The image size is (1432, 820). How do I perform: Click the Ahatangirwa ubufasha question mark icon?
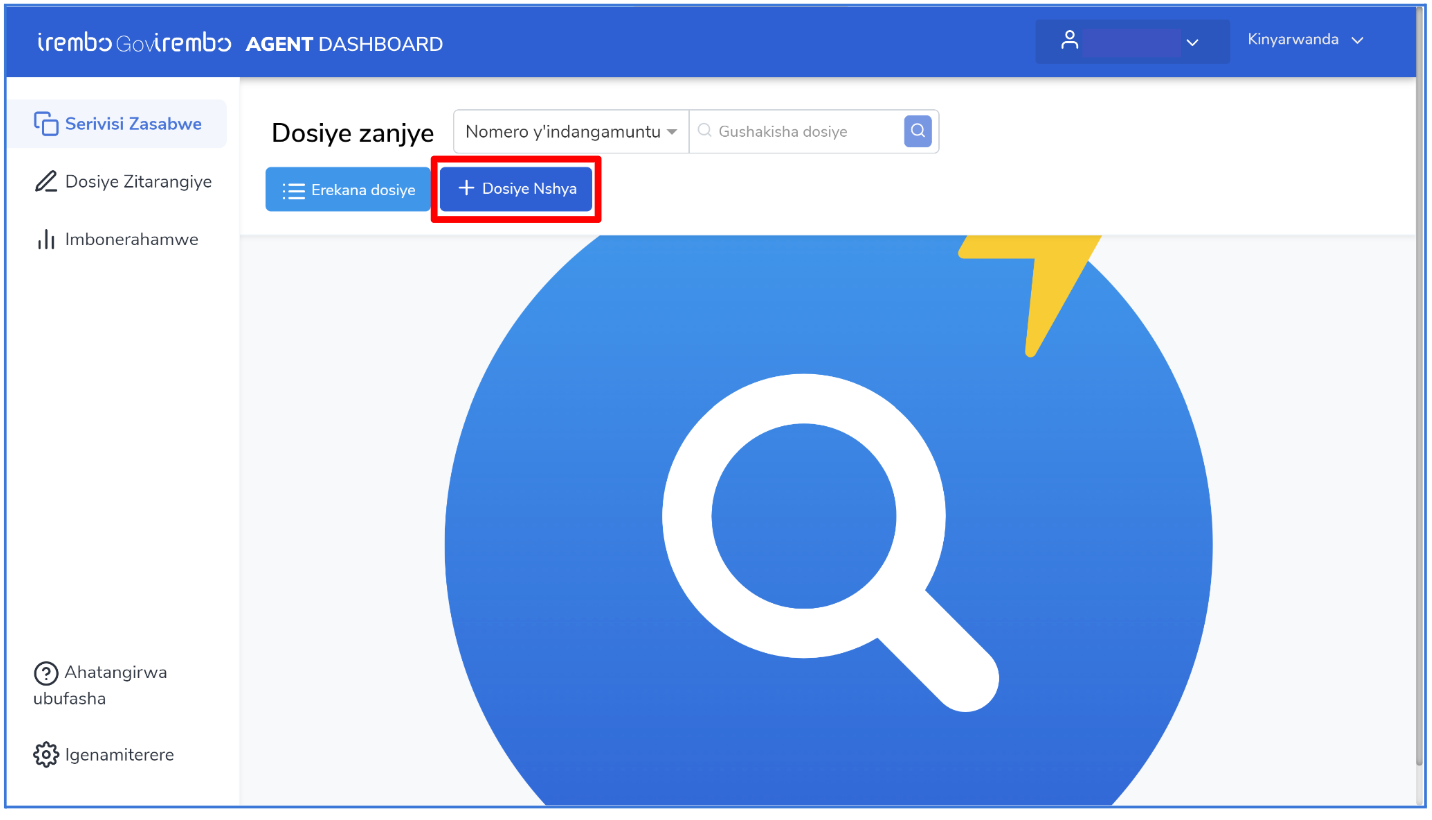pyautogui.click(x=46, y=673)
